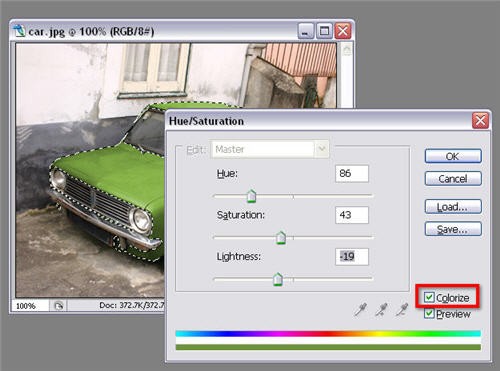Click the Saturation value field showing 43
The image size is (500, 371).
coord(352,215)
